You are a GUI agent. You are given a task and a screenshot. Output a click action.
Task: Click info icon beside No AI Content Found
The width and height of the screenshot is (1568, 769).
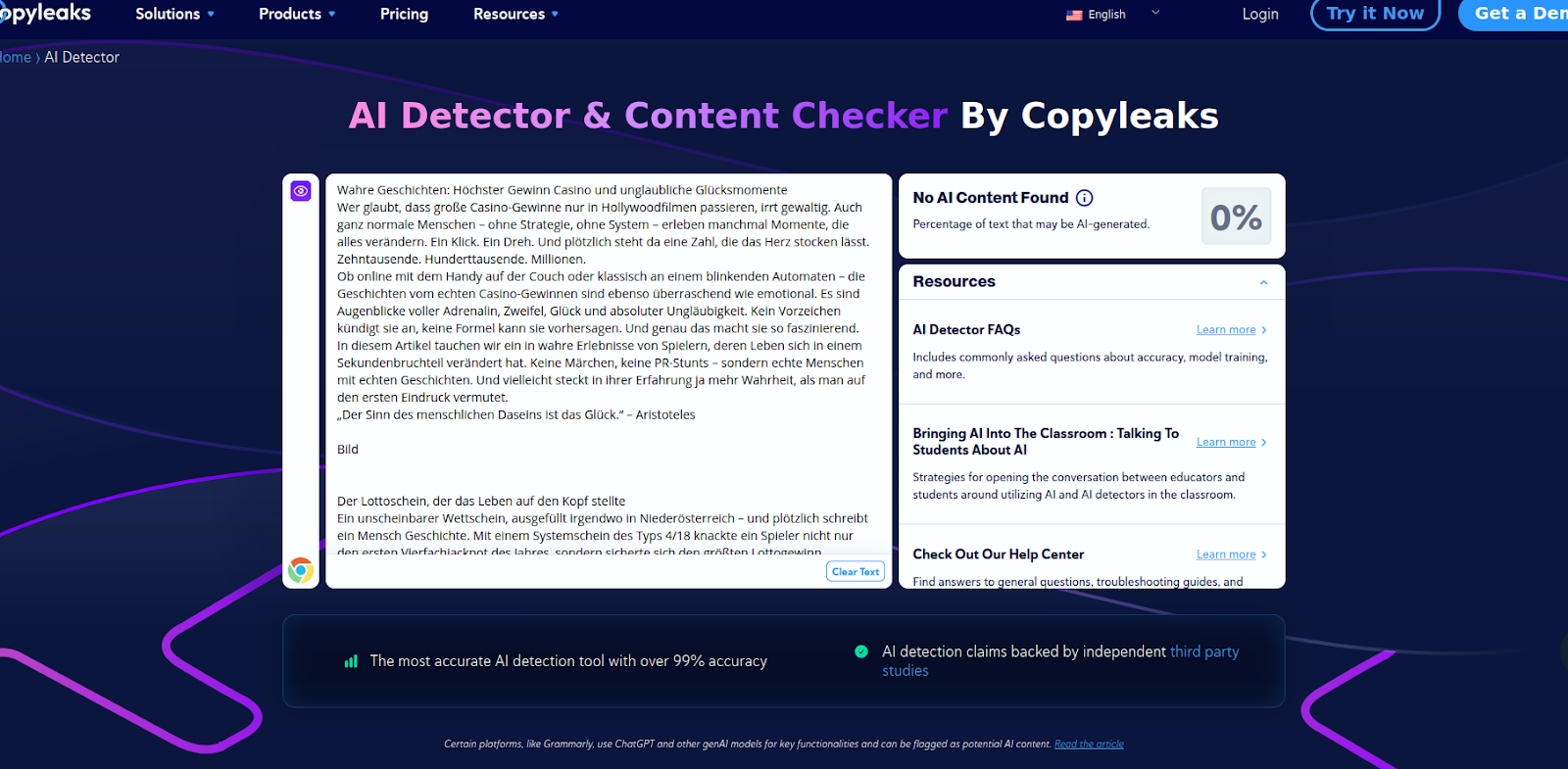point(1084,198)
